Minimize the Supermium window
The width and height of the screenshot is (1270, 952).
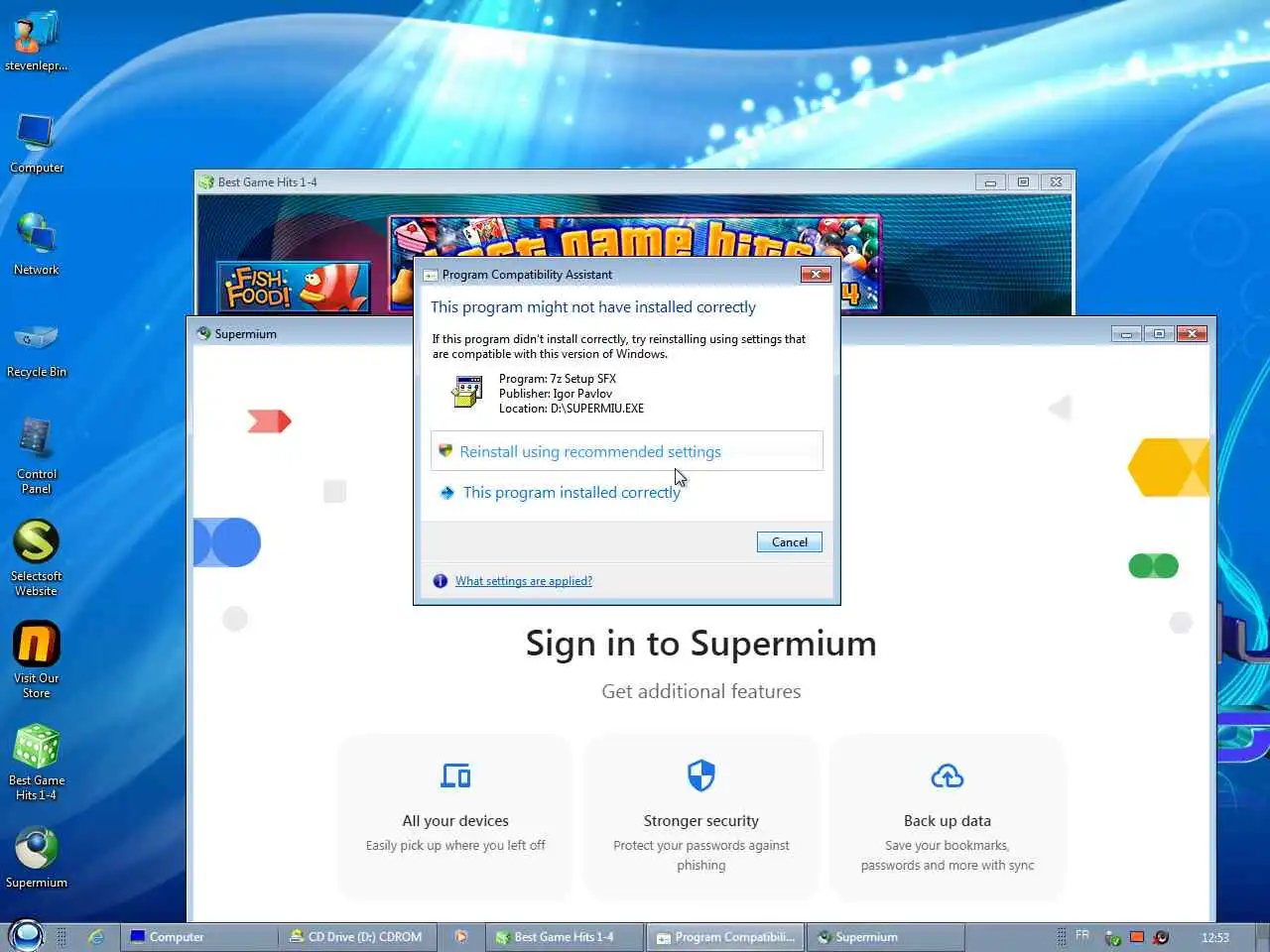pos(1126,334)
